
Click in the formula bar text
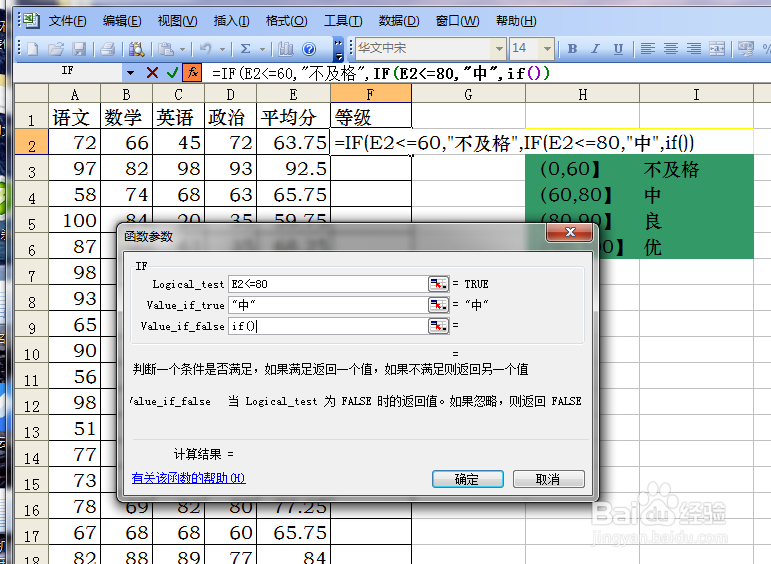coord(381,73)
